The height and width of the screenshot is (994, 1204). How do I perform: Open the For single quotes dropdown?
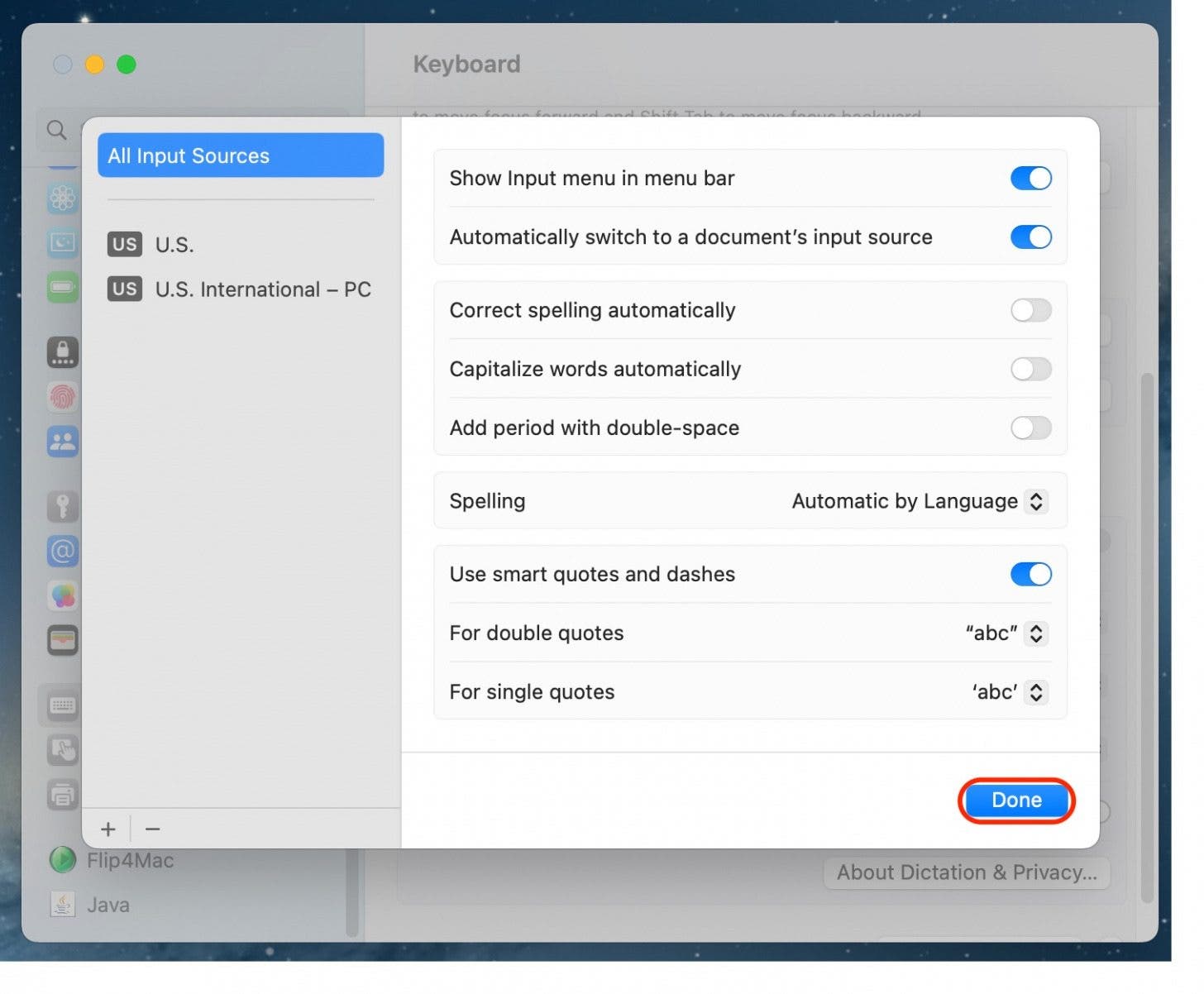(1010, 692)
